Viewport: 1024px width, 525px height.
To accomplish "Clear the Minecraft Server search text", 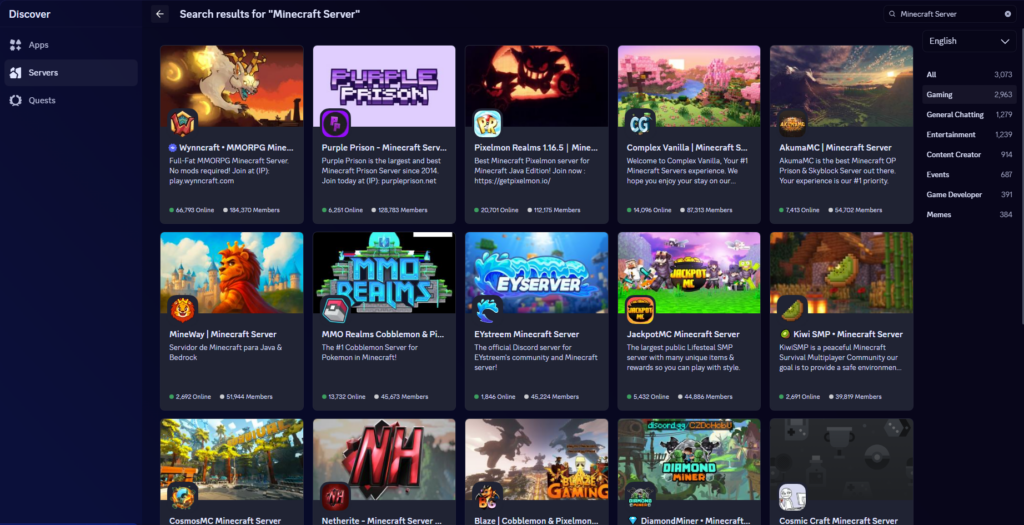I will pos(1008,14).
